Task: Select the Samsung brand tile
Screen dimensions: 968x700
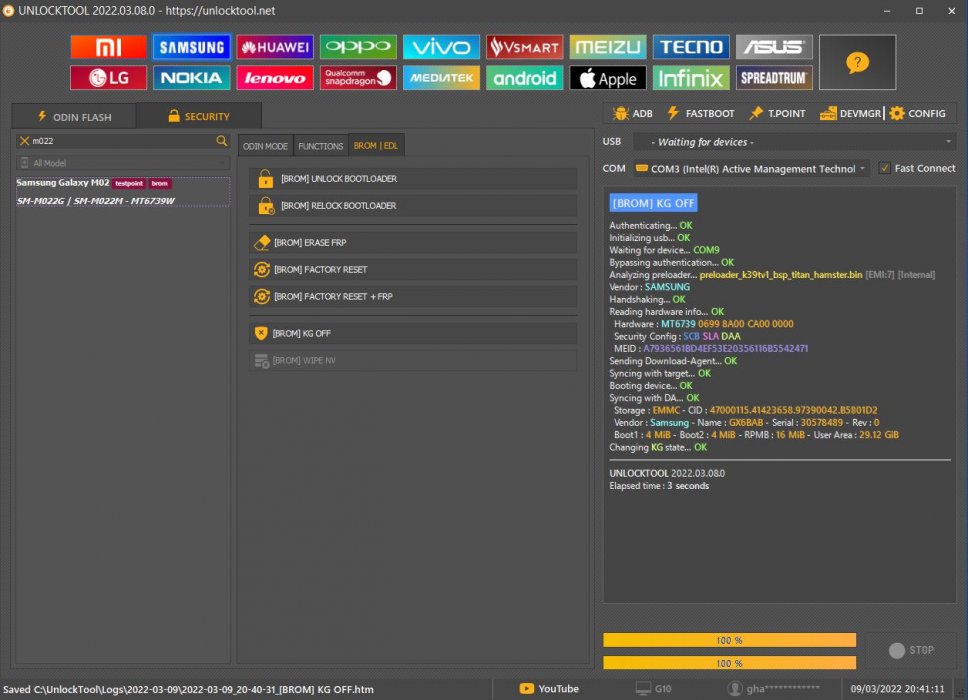Action: [191, 47]
